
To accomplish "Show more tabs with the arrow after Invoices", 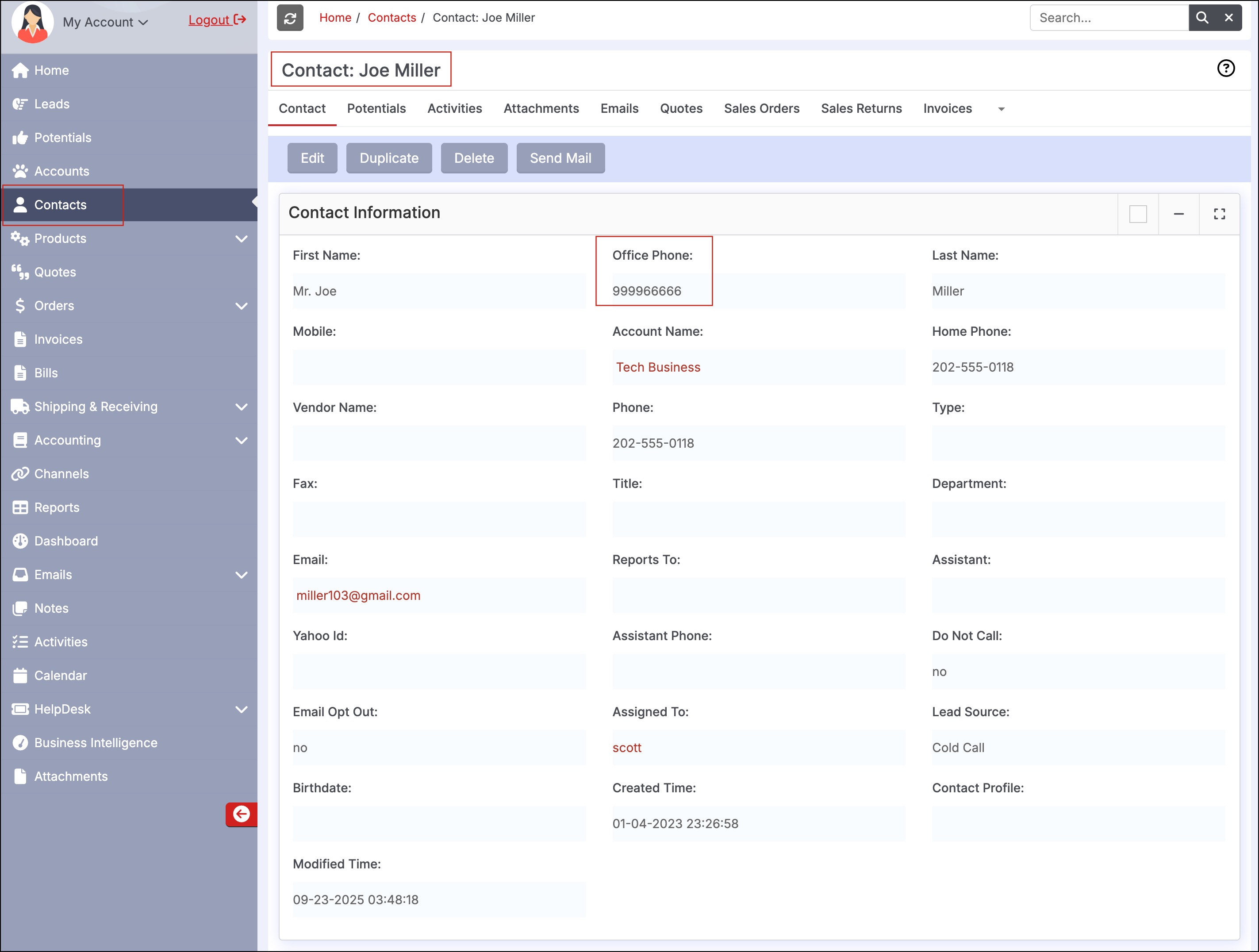I will tap(1001, 109).
